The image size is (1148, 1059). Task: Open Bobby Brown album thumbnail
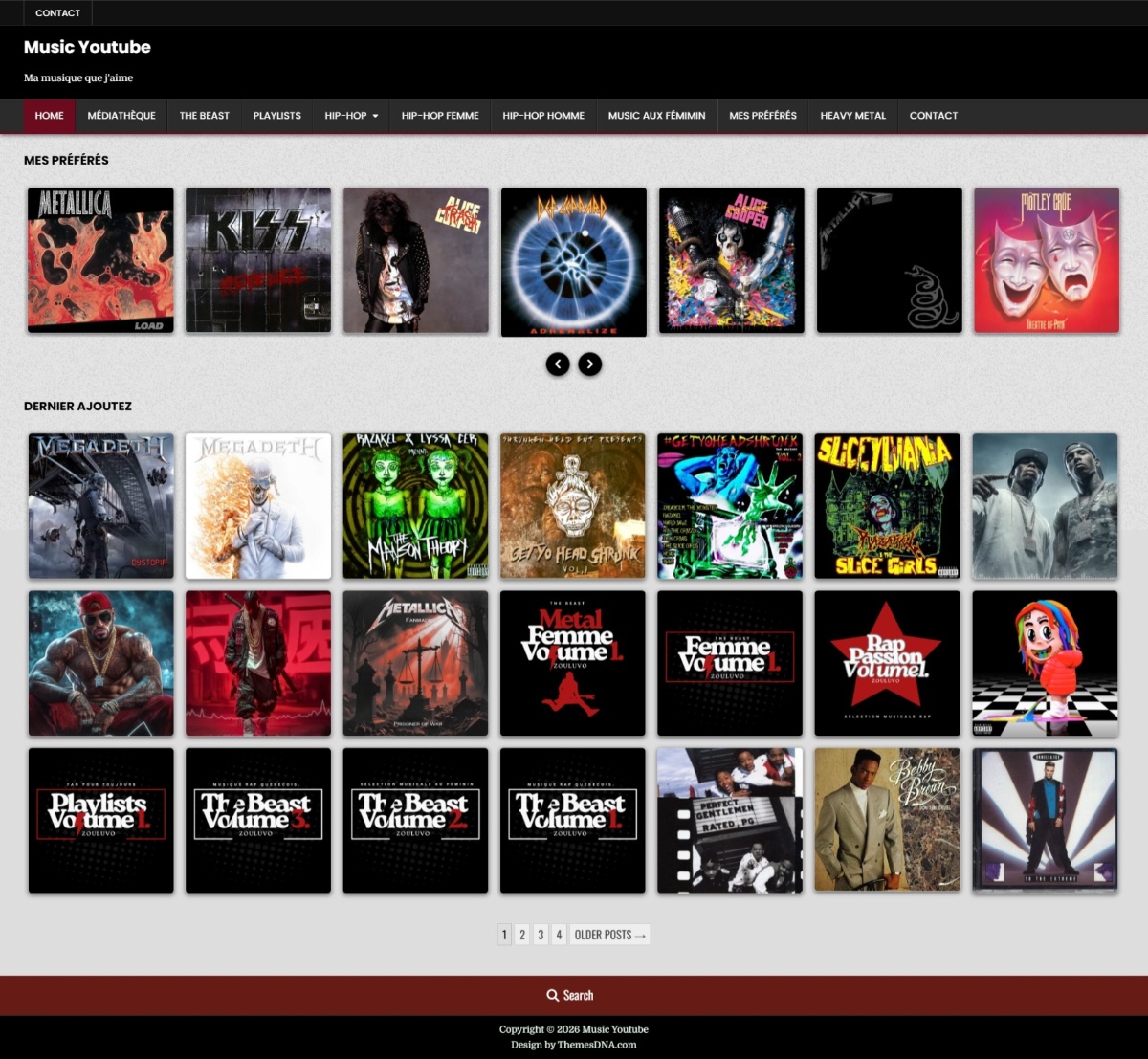[888, 821]
